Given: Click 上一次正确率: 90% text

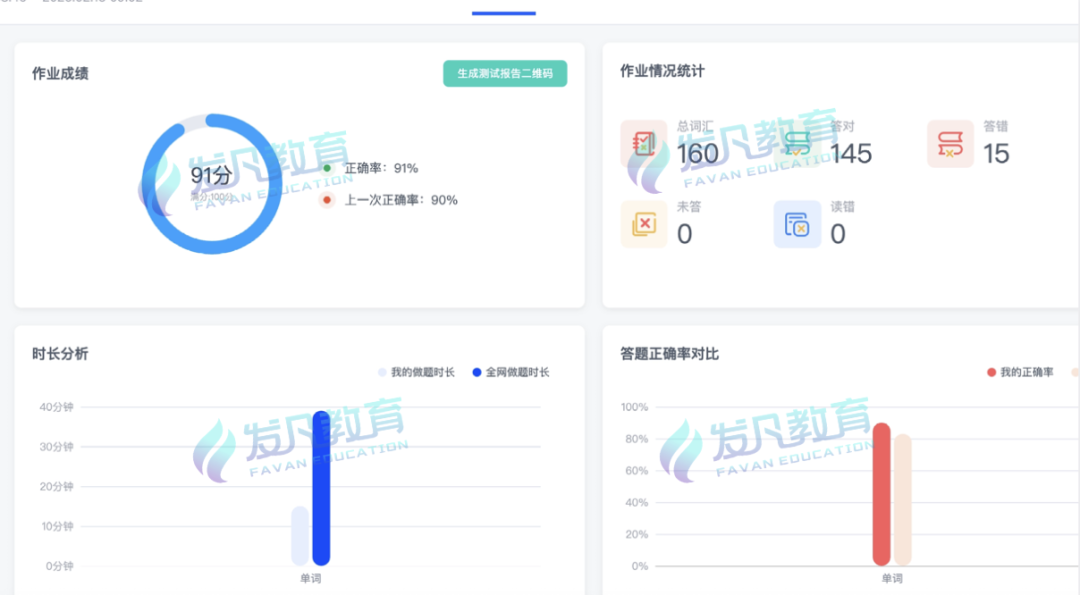Looking at the screenshot, I should pos(401,200).
